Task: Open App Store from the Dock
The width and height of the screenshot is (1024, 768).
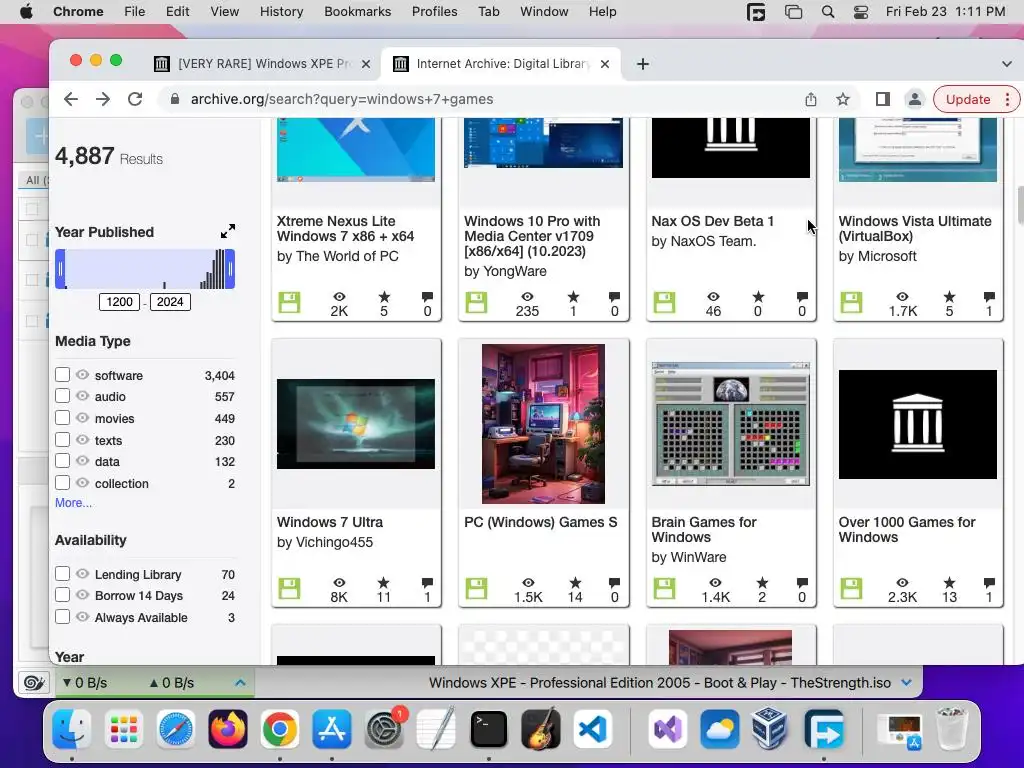Action: click(x=332, y=729)
